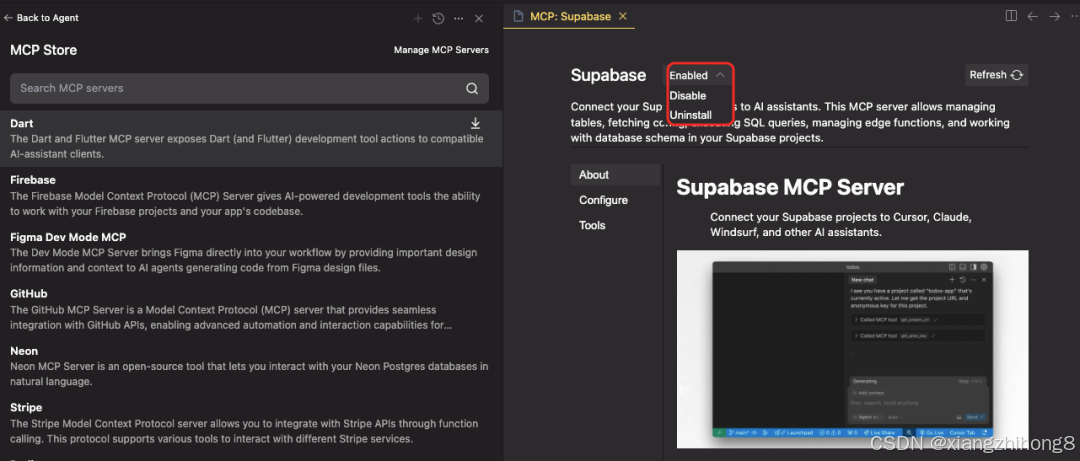This screenshot has width=1080, height=461.
Task: Select the Firebase MCP server entry
Action: 251,195
